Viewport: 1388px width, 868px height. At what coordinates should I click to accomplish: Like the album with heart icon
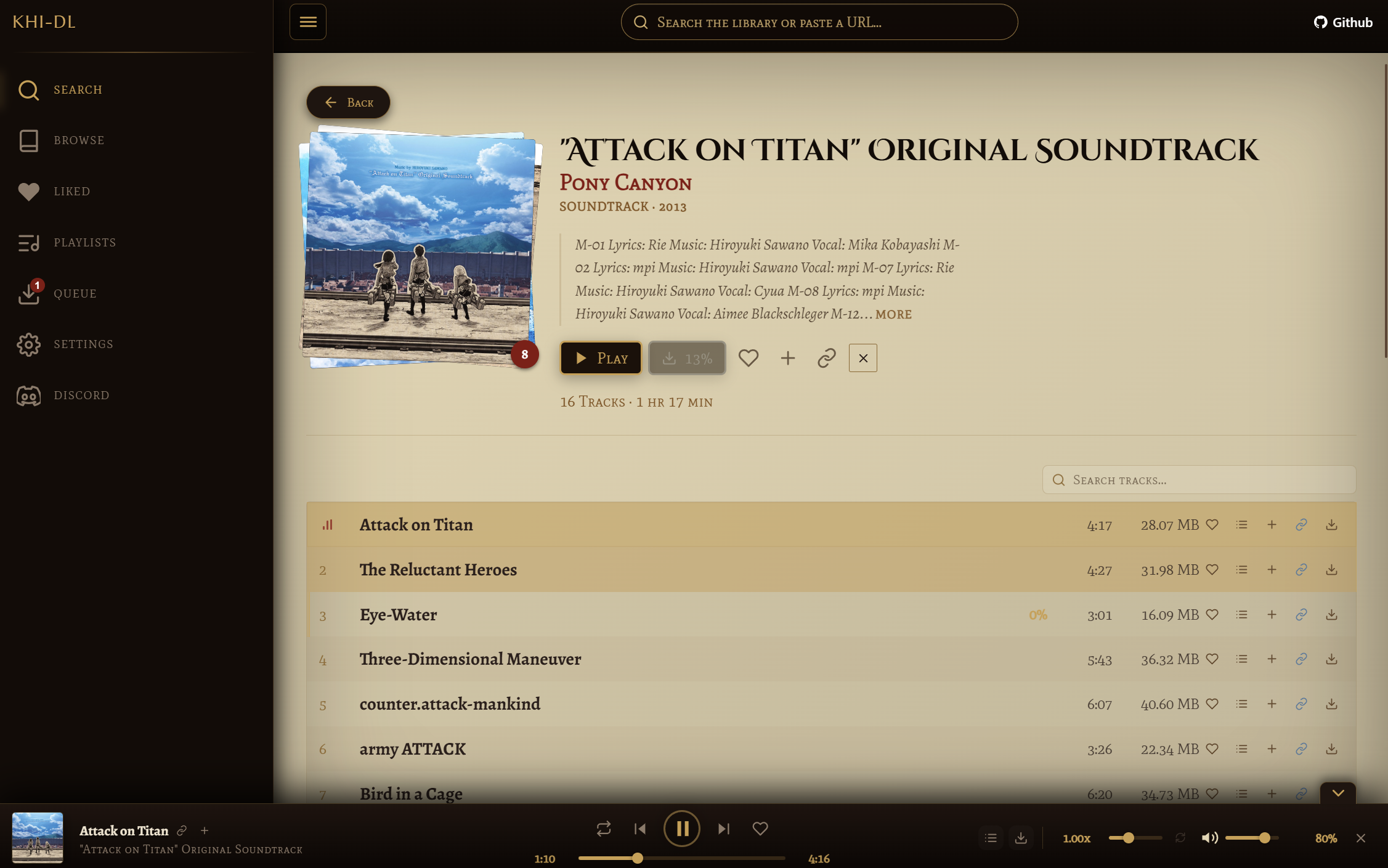(x=749, y=358)
